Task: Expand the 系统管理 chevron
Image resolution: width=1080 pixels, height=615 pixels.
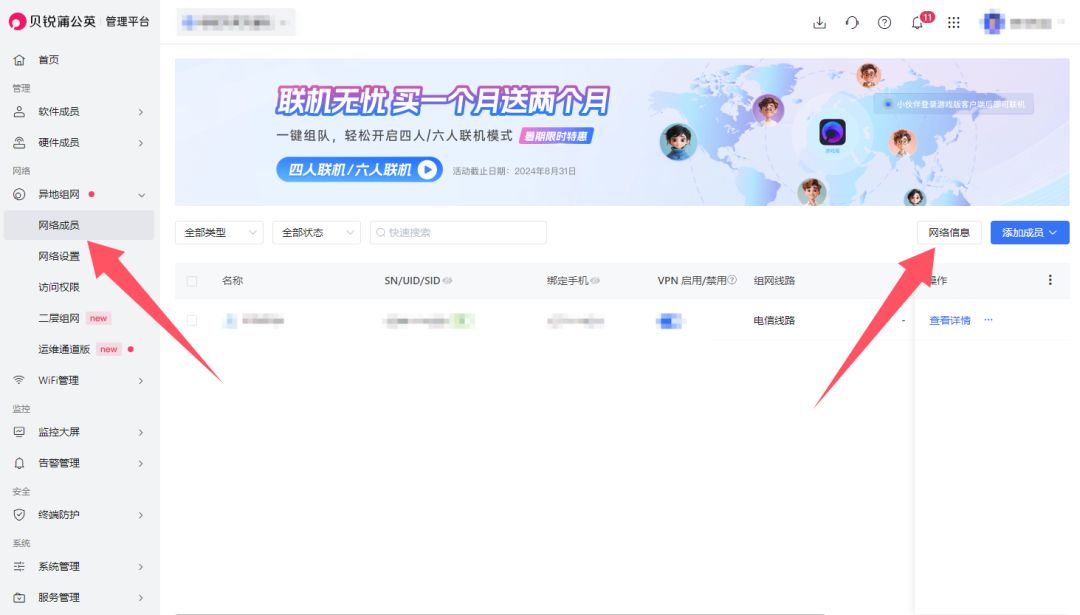Action: (141, 567)
